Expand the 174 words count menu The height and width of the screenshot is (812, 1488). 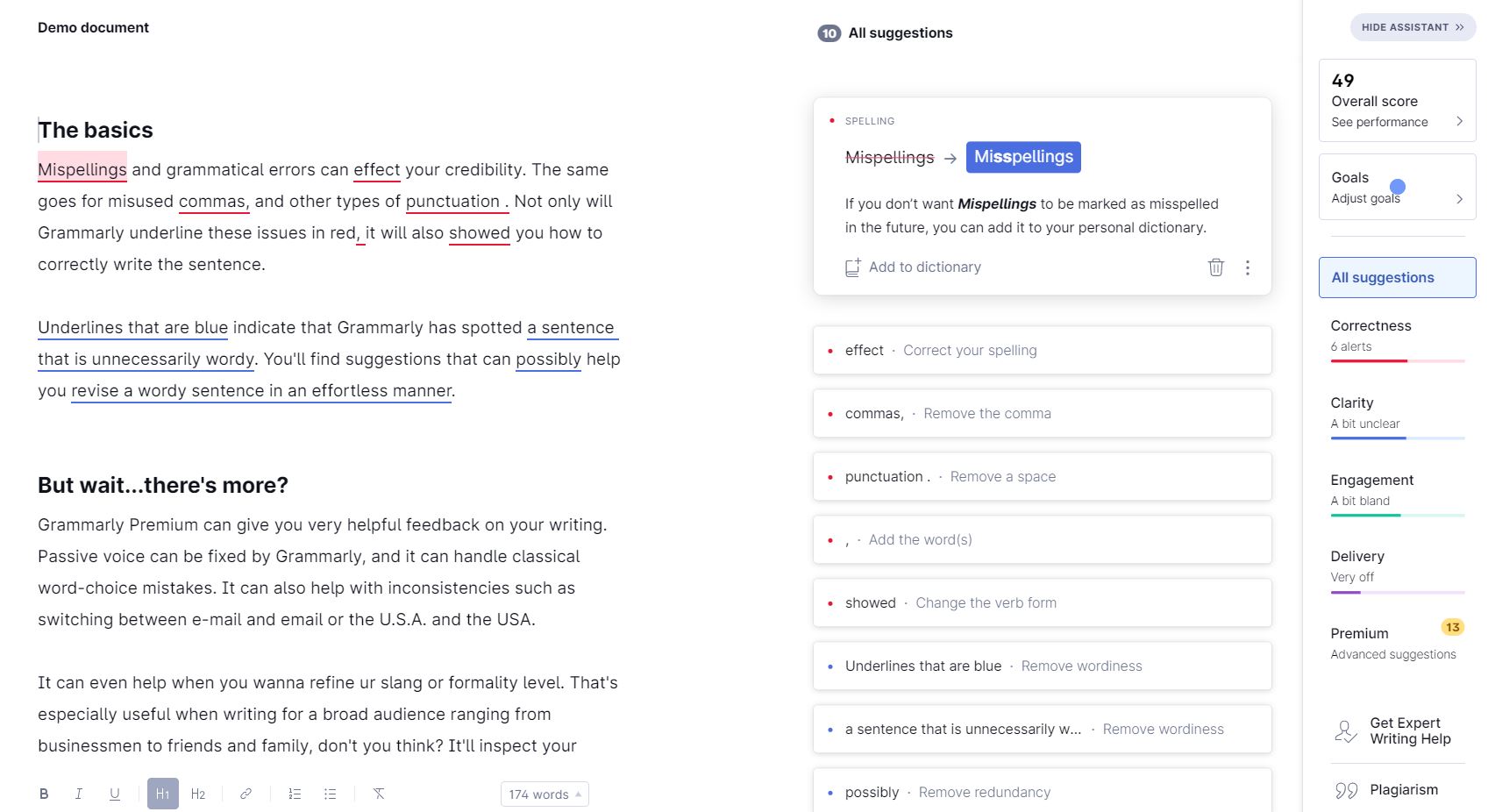coord(545,794)
